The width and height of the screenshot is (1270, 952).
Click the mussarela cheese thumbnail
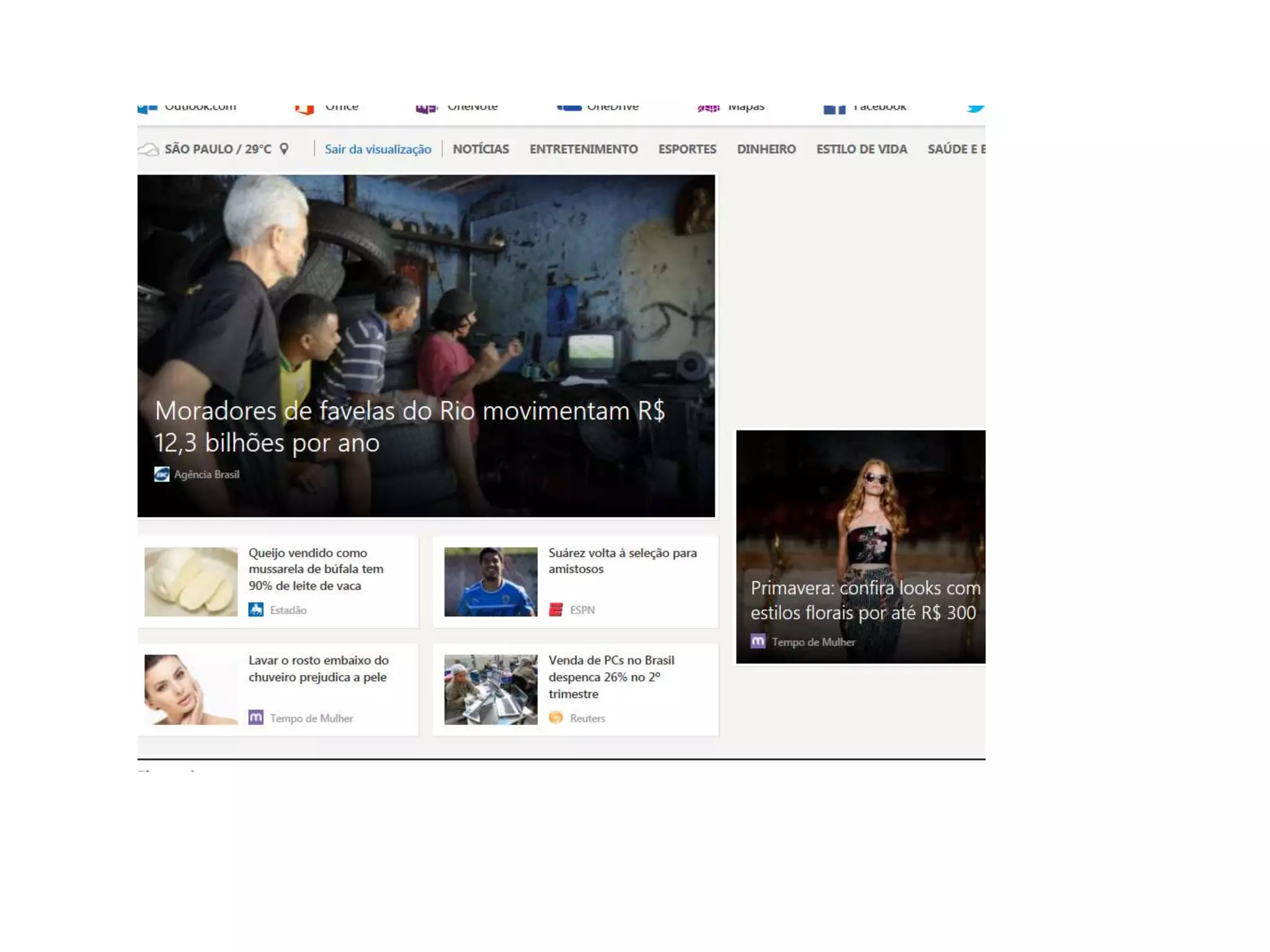(x=191, y=581)
